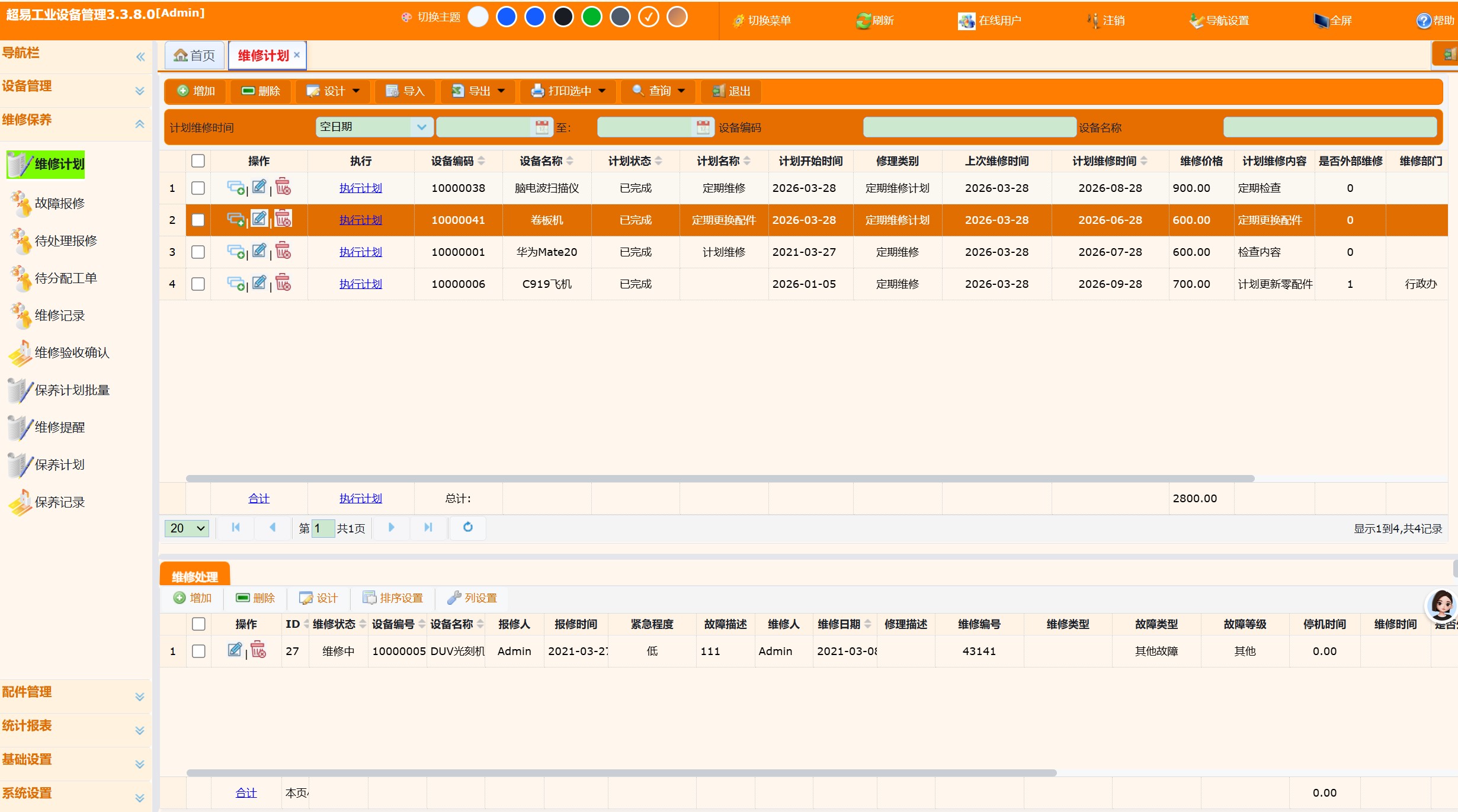Open the page size dropdown showing 20
This screenshot has height=812, width=1458.
pyautogui.click(x=187, y=528)
